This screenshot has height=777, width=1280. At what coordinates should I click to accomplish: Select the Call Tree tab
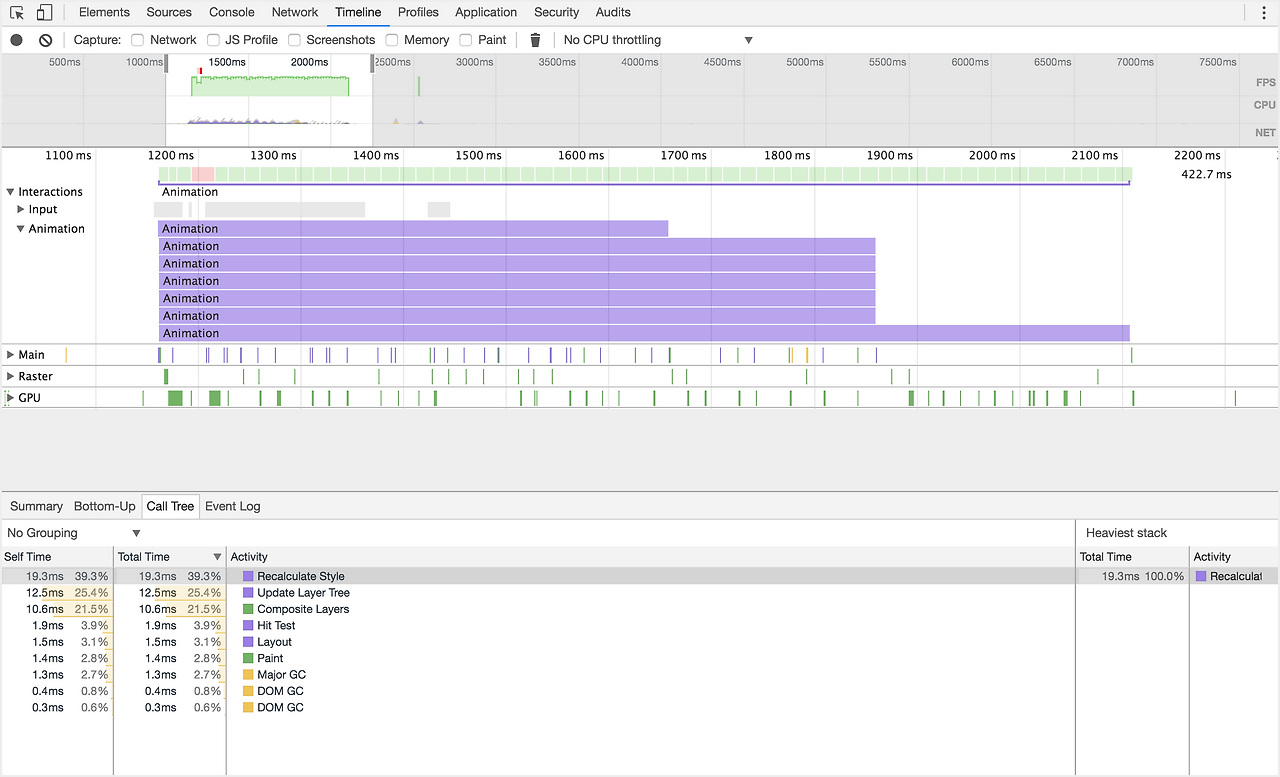170,506
